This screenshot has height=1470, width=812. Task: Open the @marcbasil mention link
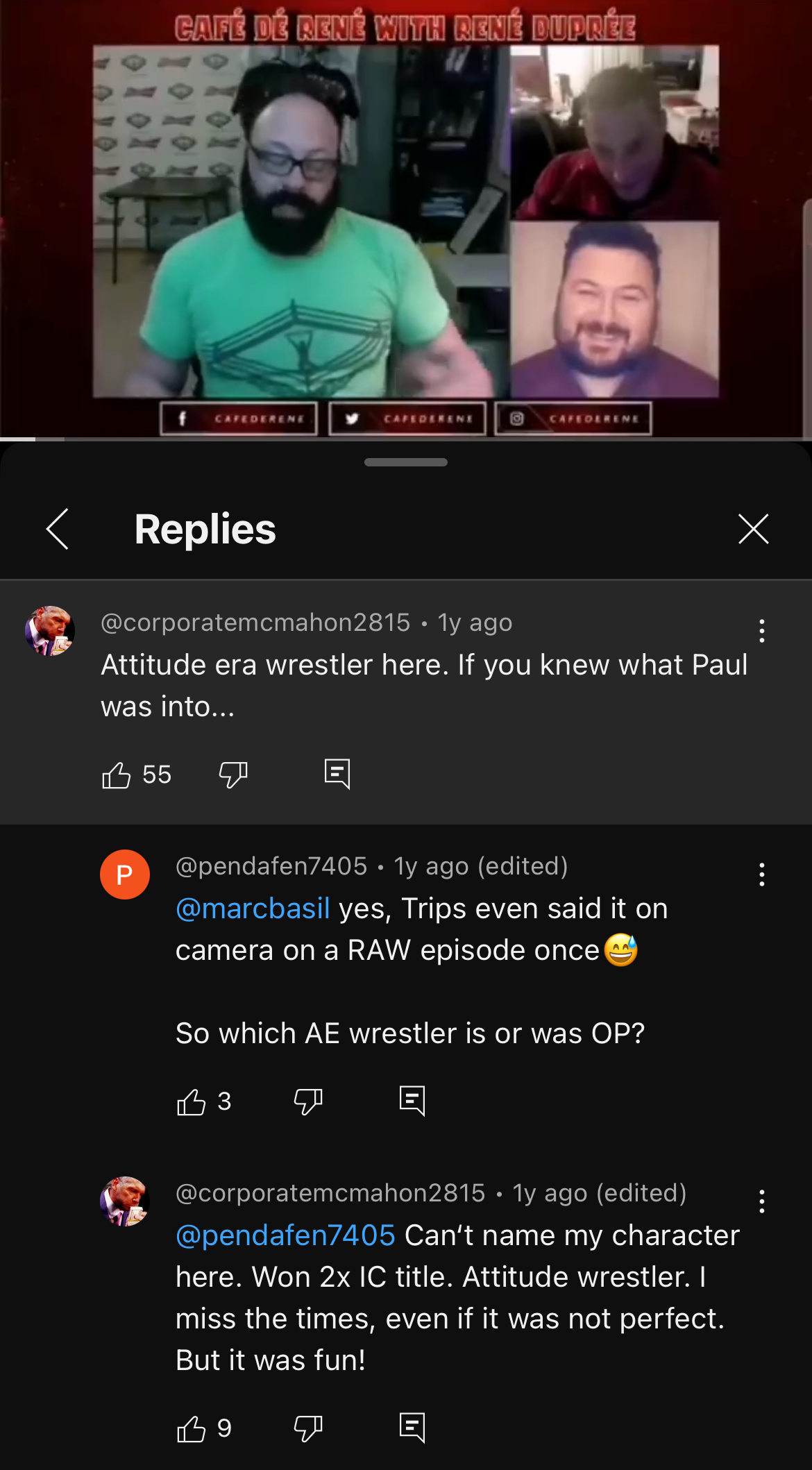point(253,909)
